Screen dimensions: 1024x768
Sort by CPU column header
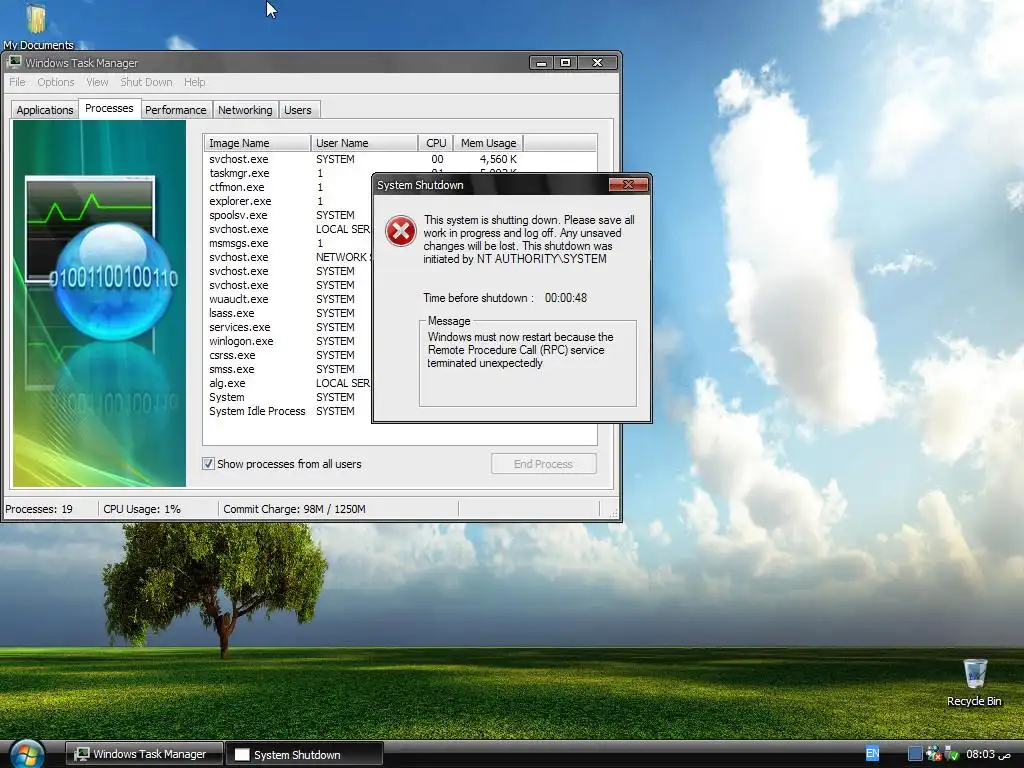click(x=436, y=143)
